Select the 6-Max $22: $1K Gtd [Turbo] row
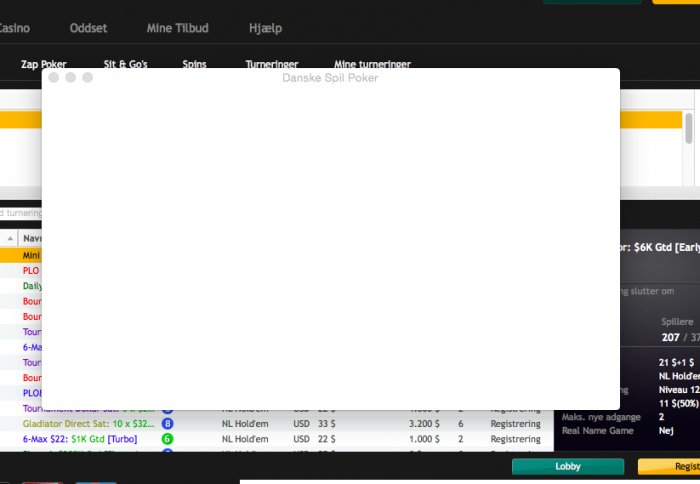 (x=277, y=439)
